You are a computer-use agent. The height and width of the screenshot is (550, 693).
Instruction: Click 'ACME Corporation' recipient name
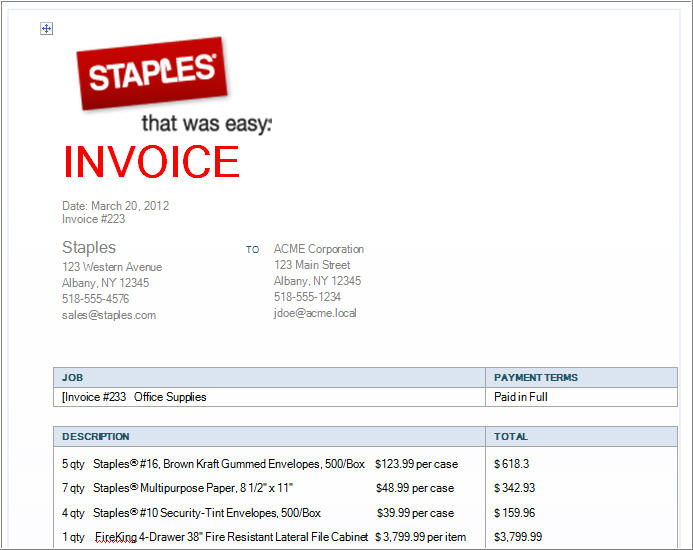click(319, 249)
